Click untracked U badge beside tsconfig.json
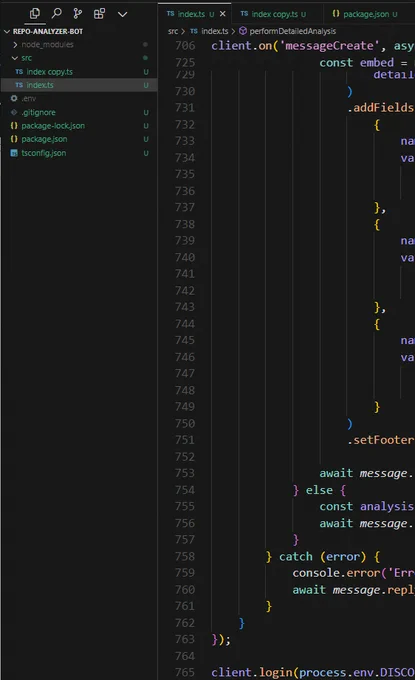The height and width of the screenshot is (680, 415). (146, 153)
